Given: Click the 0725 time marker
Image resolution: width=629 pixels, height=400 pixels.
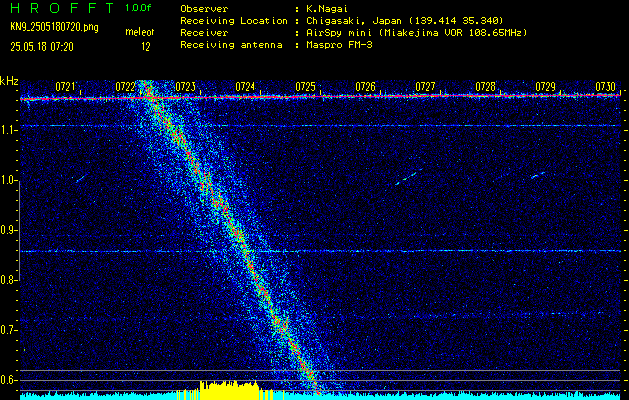Looking at the screenshot, I should click(x=305, y=87).
